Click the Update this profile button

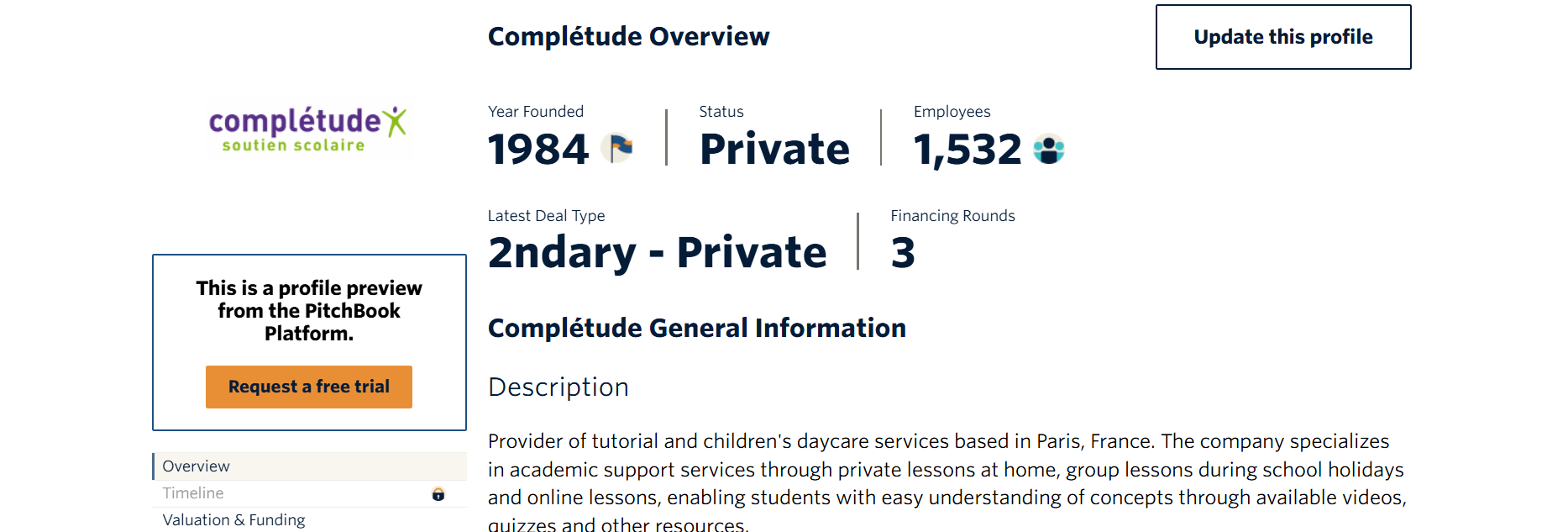(x=1282, y=37)
